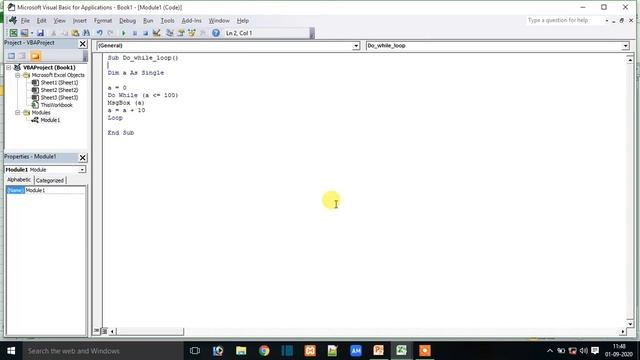Click the 'Do While (a <= 100)' line
Screen dimensions: 640x360
(x=143, y=95)
